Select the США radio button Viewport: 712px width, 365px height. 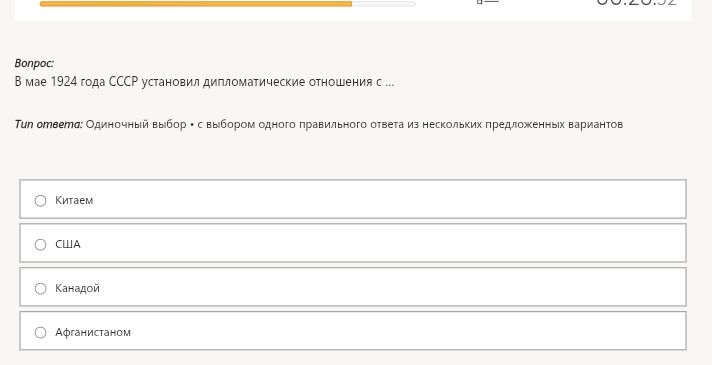pyautogui.click(x=40, y=245)
